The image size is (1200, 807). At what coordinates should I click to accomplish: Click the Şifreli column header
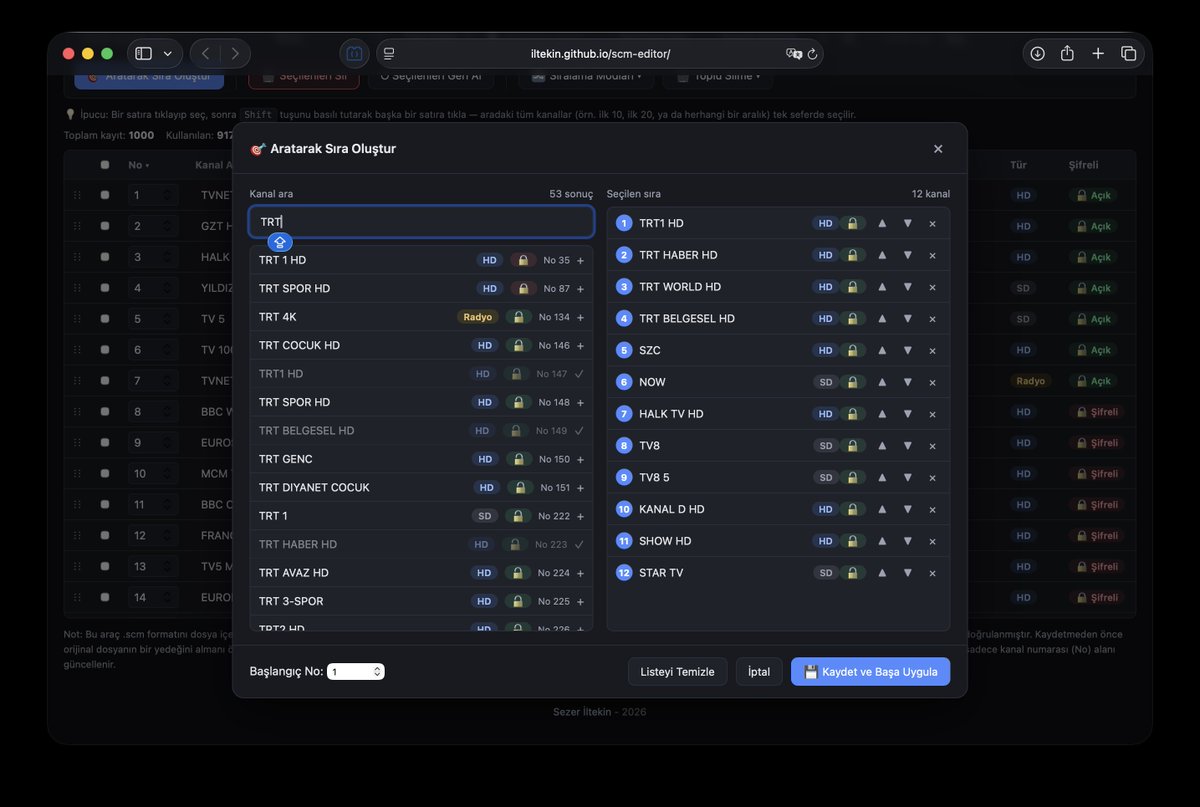tap(1084, 165)
